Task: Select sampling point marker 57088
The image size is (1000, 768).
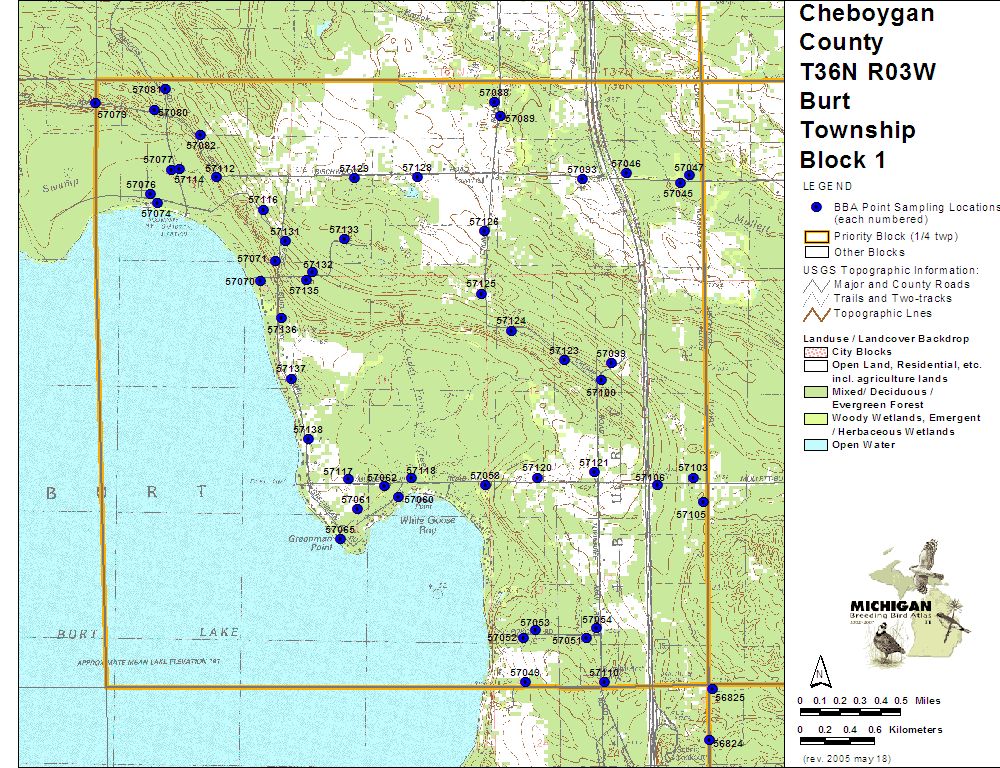Action: (x=494, y=102)
